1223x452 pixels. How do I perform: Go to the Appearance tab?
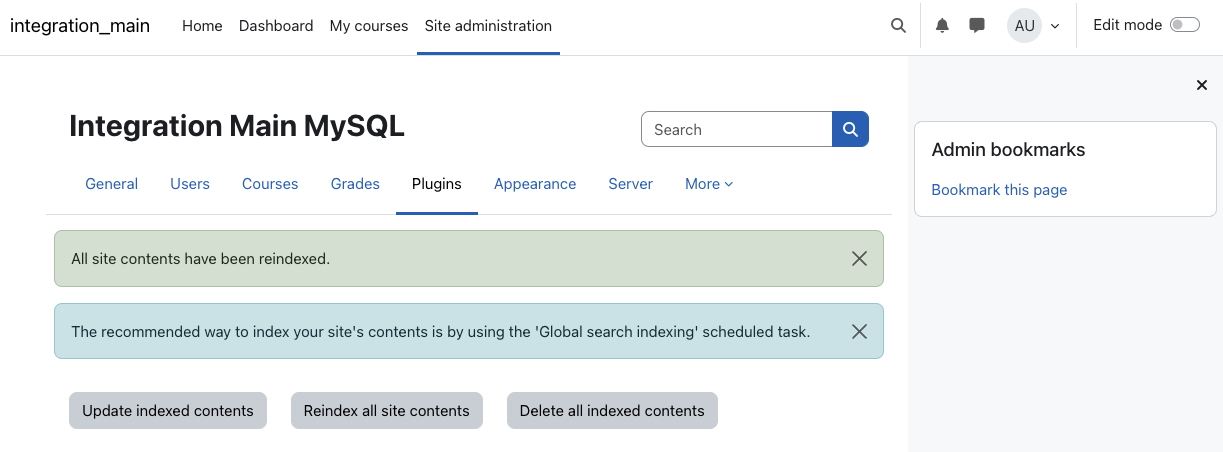pos(535,184)
